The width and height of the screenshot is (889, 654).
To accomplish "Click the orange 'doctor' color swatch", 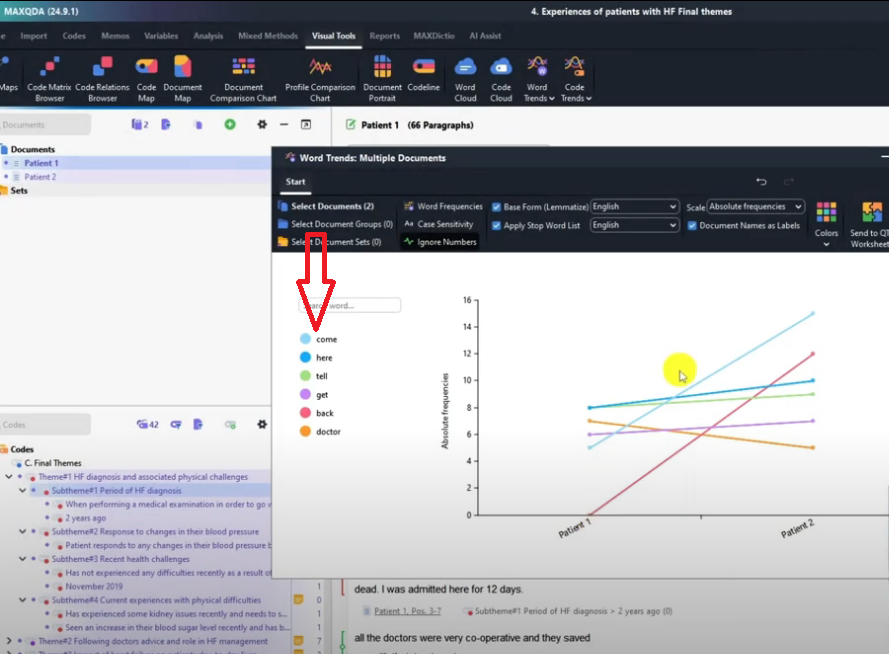I will click(x=305, y=431).
